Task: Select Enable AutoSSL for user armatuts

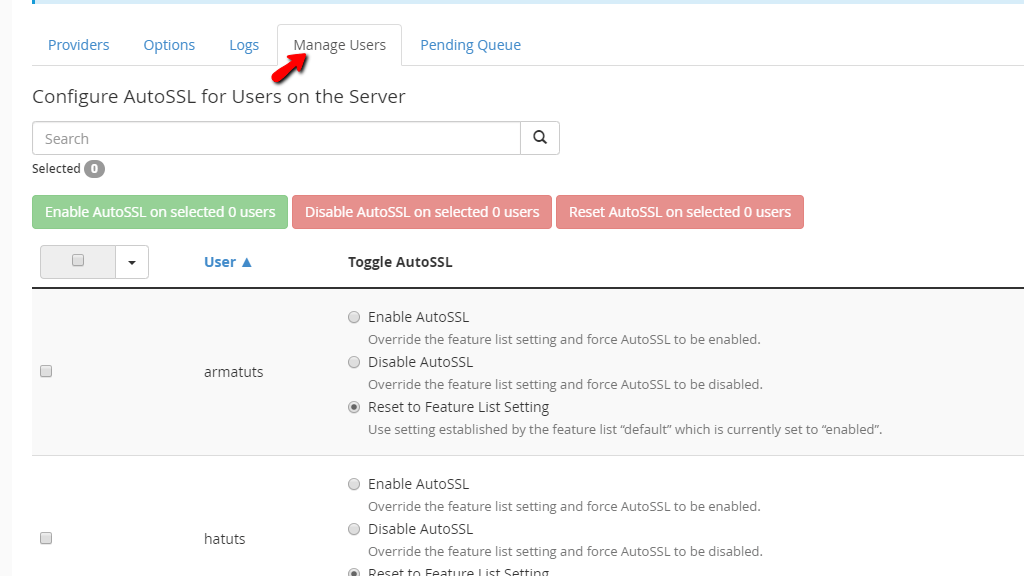Action: 353,316
